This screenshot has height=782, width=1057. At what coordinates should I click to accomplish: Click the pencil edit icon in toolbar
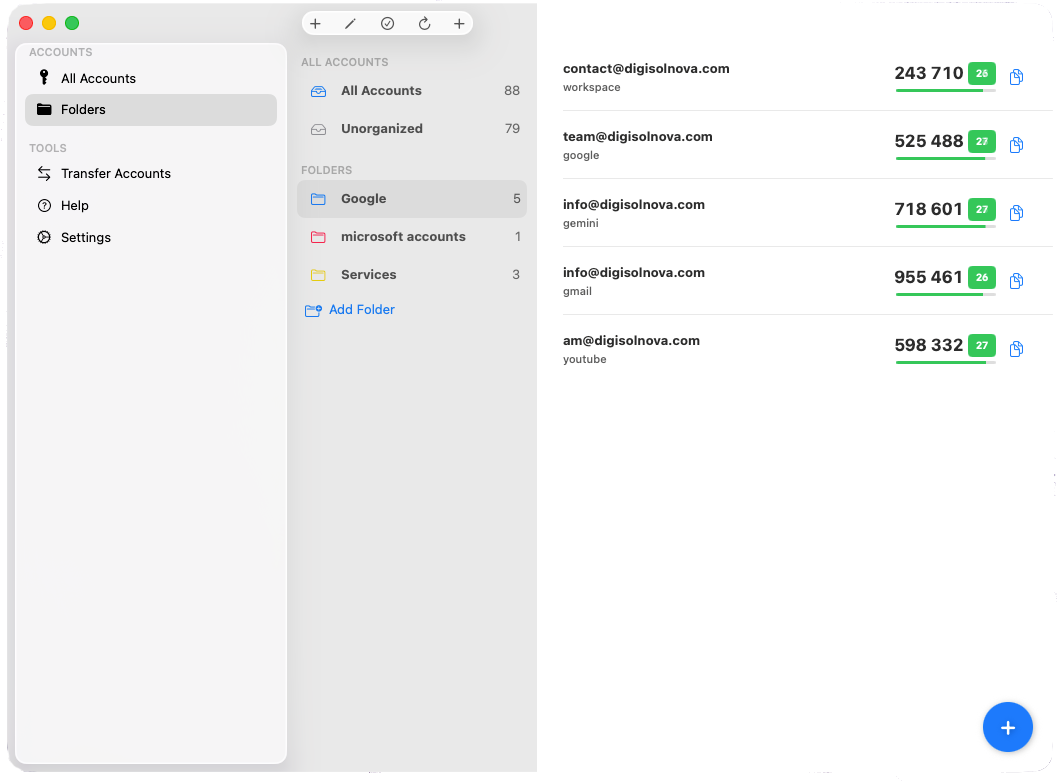pyautogui.click(x=351, y=23)
